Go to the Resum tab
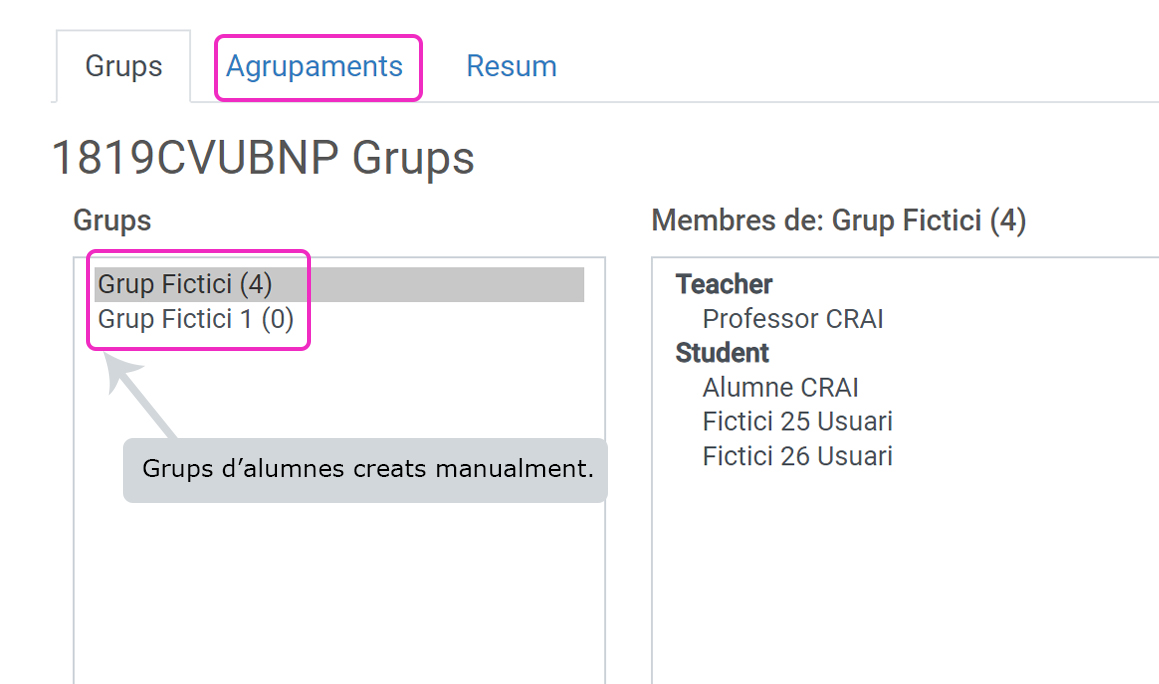This screenshot has width=1159, height=684. [511, 66]
